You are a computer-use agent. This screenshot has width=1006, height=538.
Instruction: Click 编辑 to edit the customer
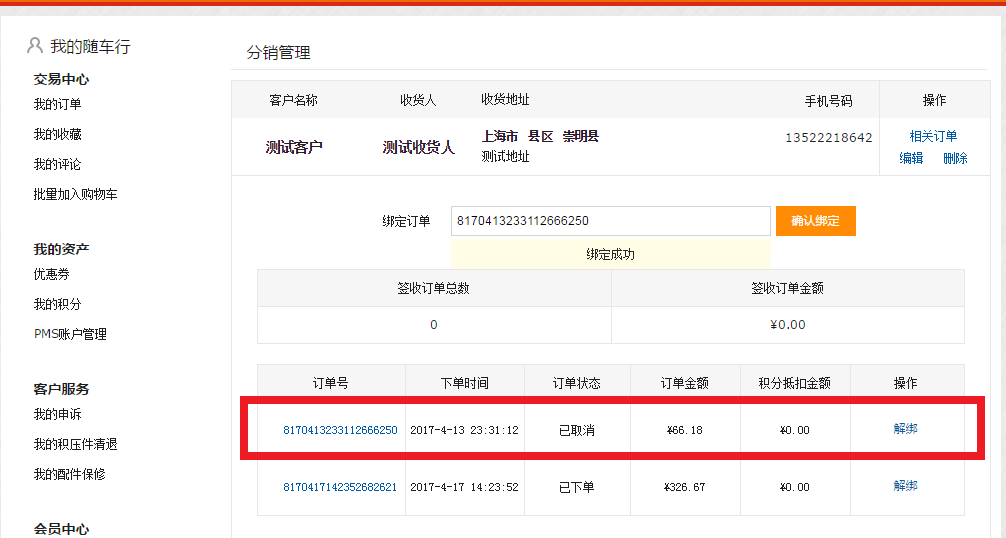911,158
